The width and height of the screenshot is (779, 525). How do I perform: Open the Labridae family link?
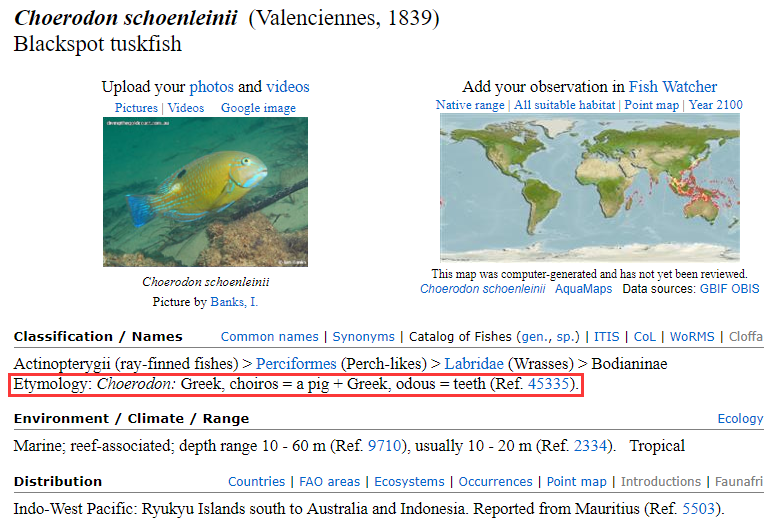pos(474,364)
